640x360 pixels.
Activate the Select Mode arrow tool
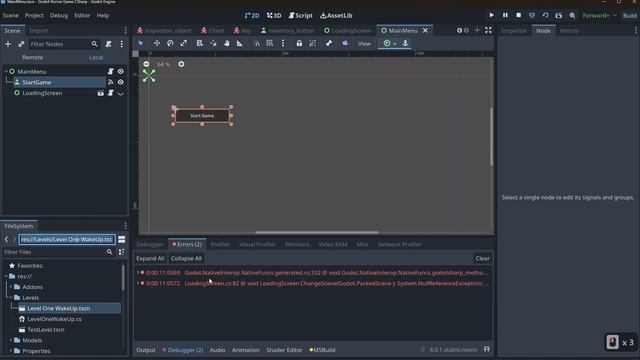pos(140,43)
